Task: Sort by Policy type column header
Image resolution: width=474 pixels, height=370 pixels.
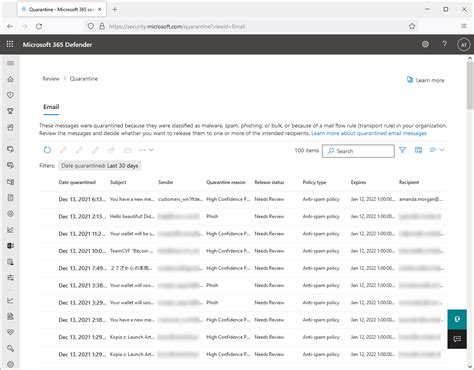Action: tap(314, 182)
